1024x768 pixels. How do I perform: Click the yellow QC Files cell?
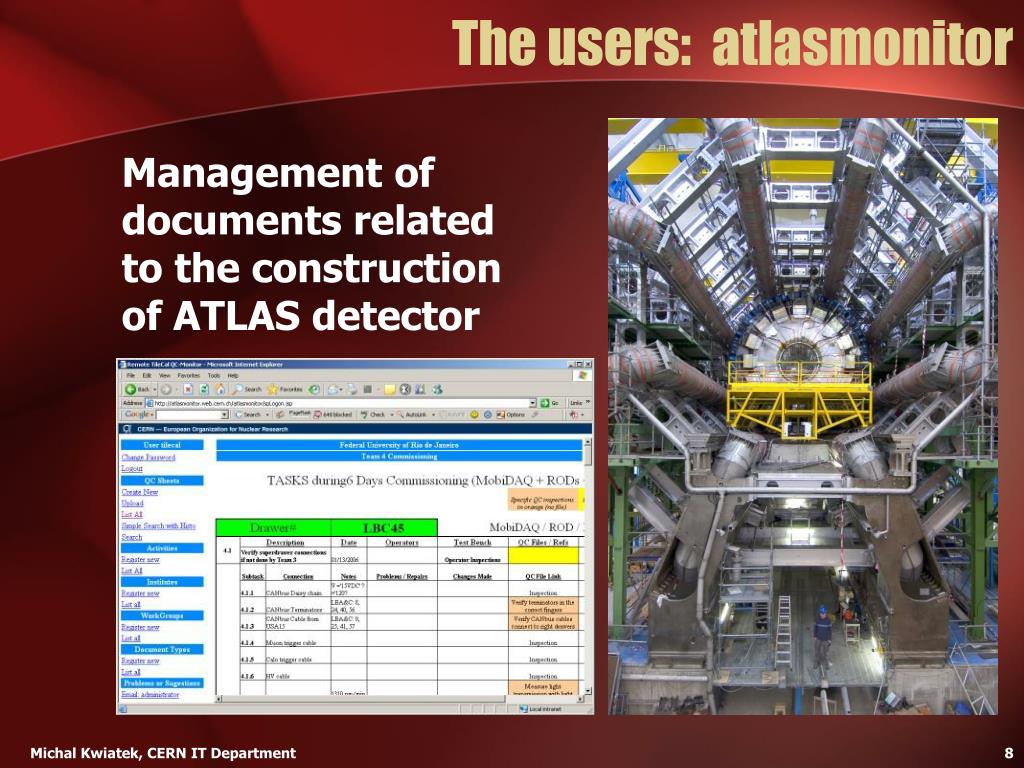click(x=543, y=556)
